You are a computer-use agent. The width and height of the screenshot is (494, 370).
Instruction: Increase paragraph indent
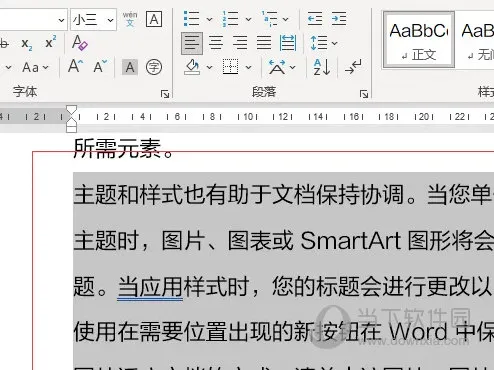pos(339,19)
